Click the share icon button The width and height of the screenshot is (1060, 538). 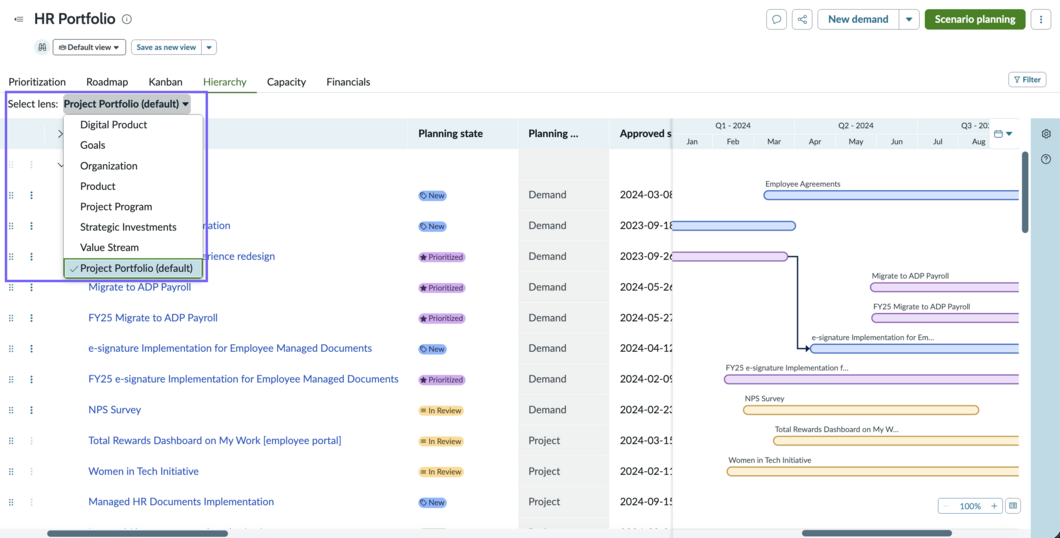point(802,20)
